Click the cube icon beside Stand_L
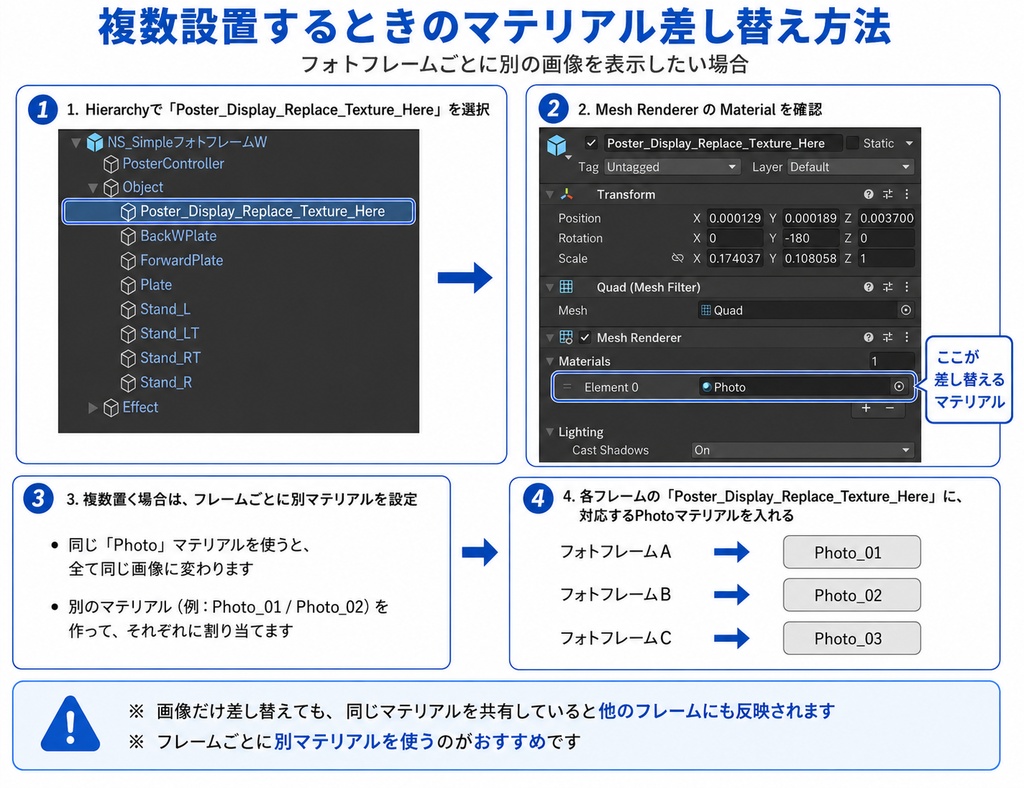Viewport: 1024px width, 788px height. click(x=129, y=309)
